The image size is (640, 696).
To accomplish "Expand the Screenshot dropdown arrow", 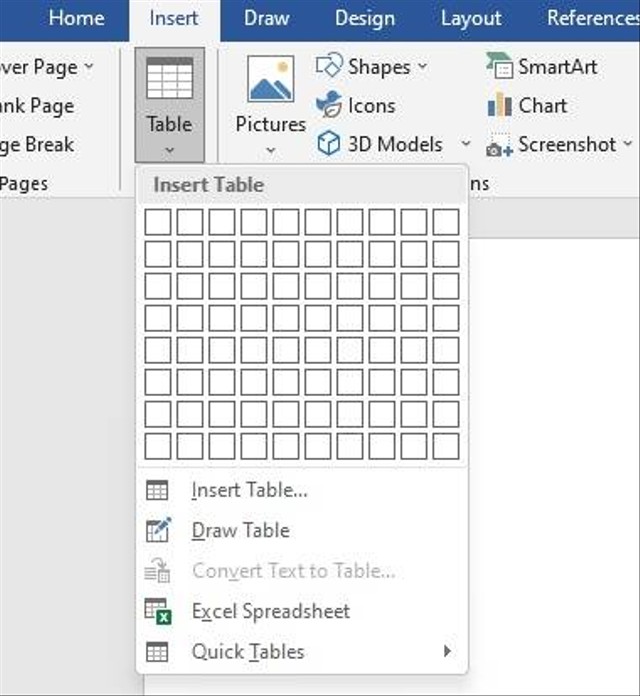I will tap(627, 145).
